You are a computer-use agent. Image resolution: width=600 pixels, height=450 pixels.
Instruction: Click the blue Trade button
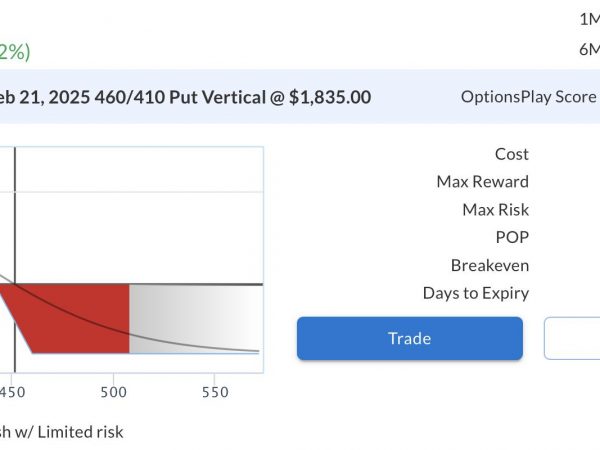click(410, 338)
